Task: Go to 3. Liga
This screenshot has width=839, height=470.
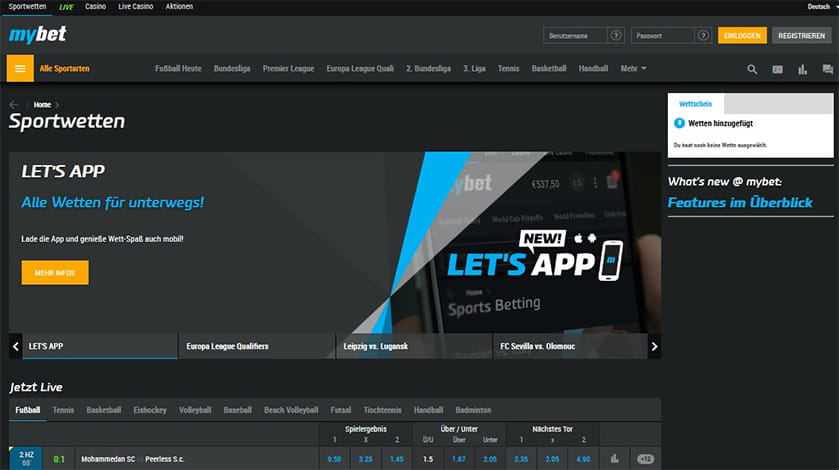Action: [x=475, y=69]
